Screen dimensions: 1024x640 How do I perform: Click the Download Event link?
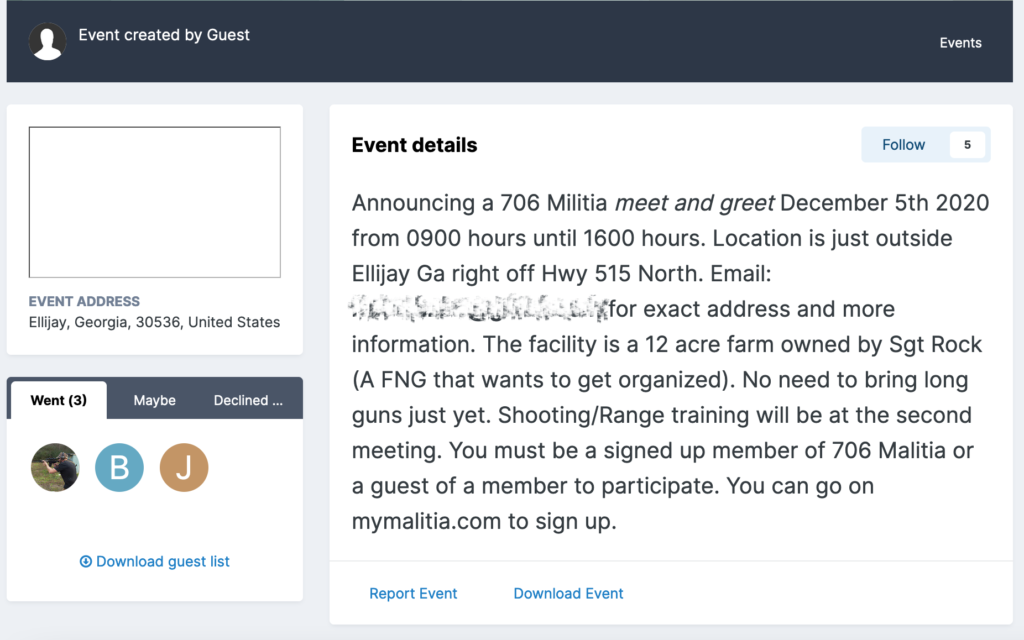[568, 594]
